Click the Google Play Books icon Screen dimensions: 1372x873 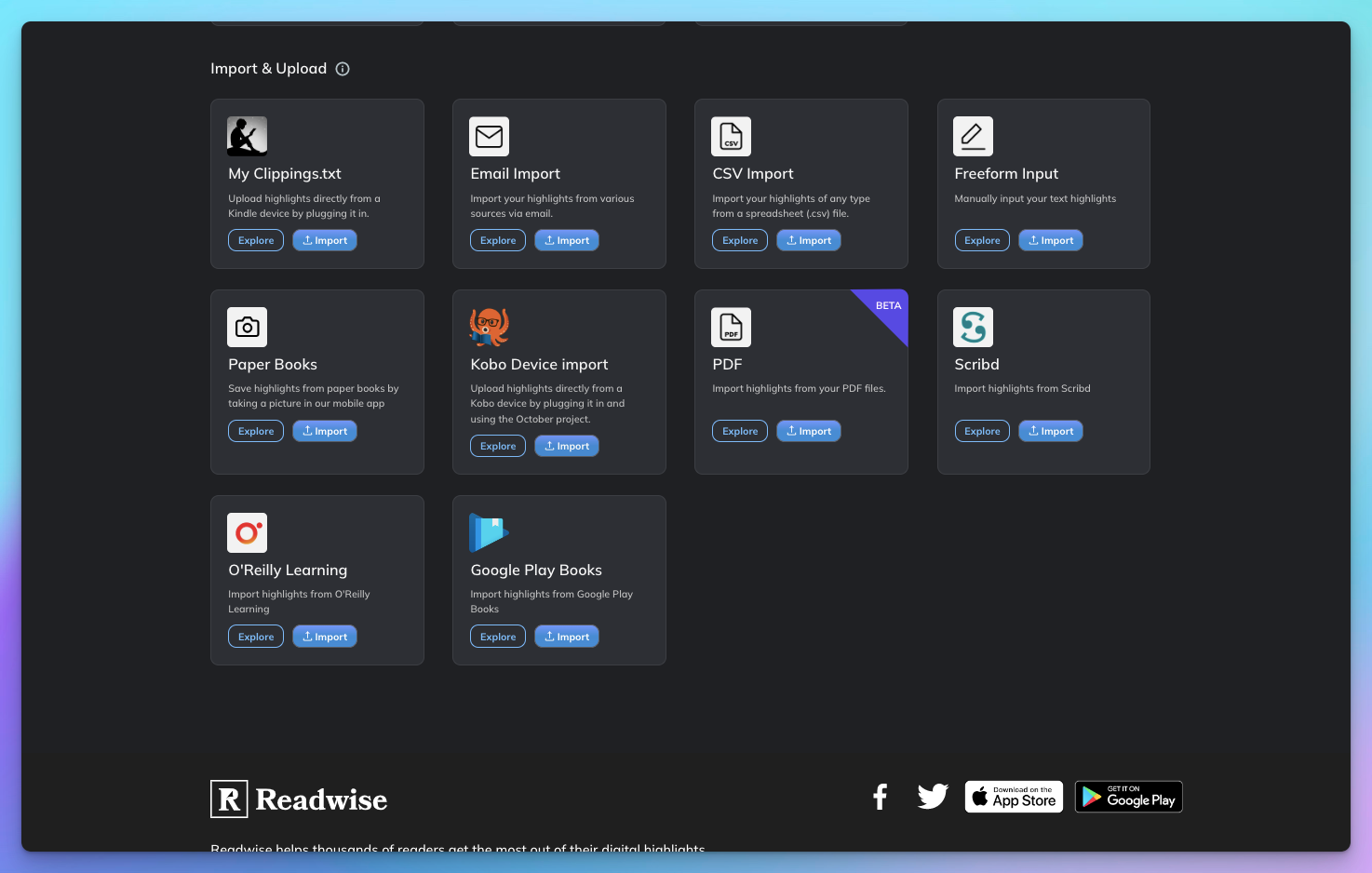pos(489,532)
